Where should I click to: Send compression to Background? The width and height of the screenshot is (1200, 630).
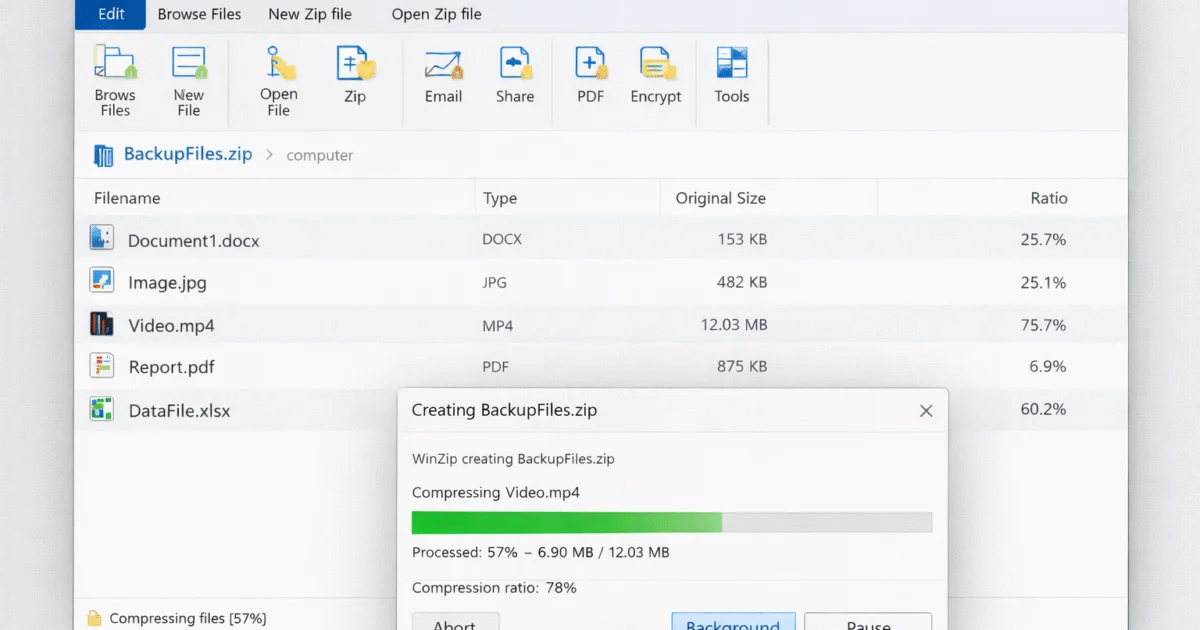point(733,622)
